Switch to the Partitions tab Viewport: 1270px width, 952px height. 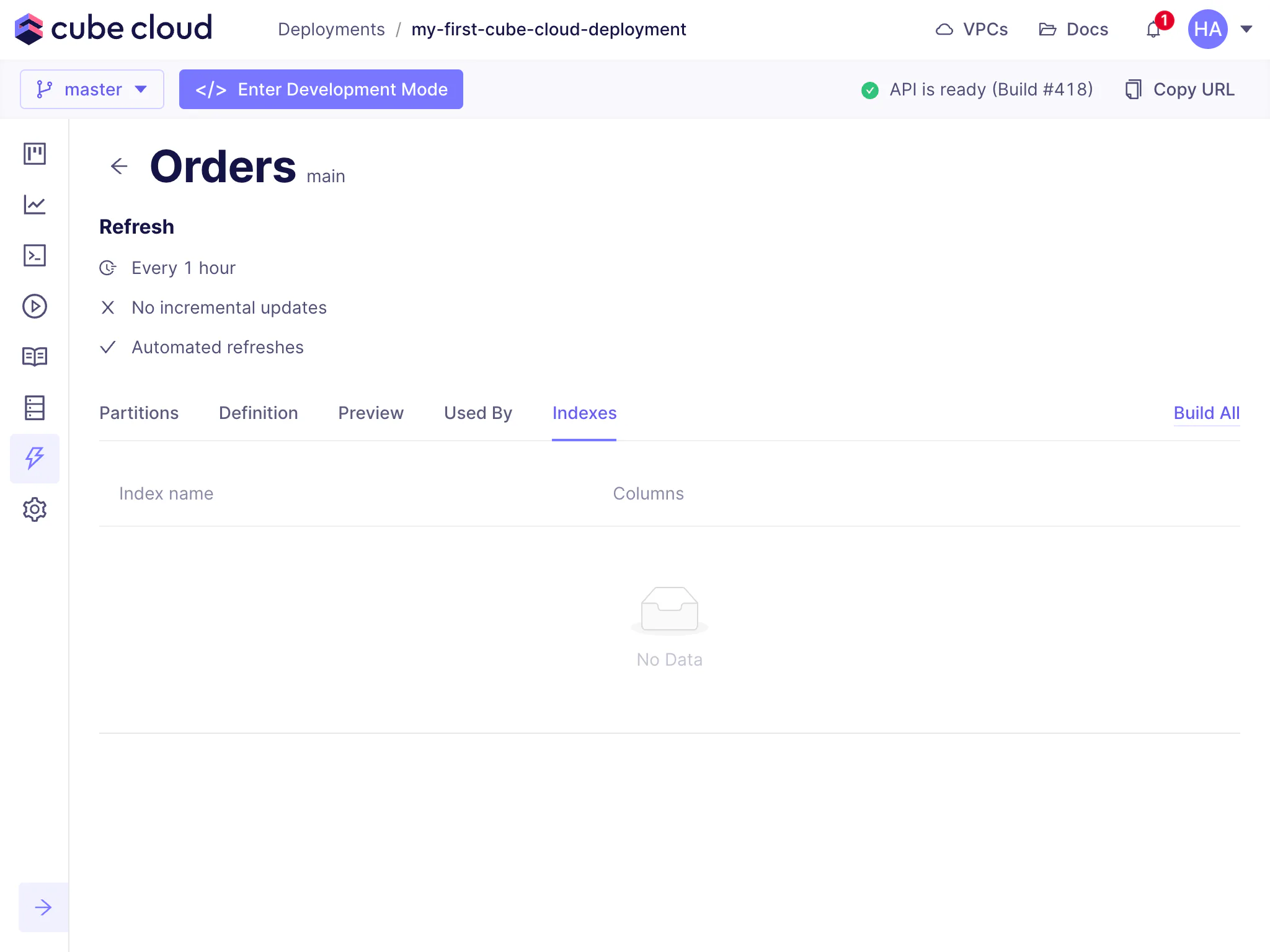pos(139,413)
